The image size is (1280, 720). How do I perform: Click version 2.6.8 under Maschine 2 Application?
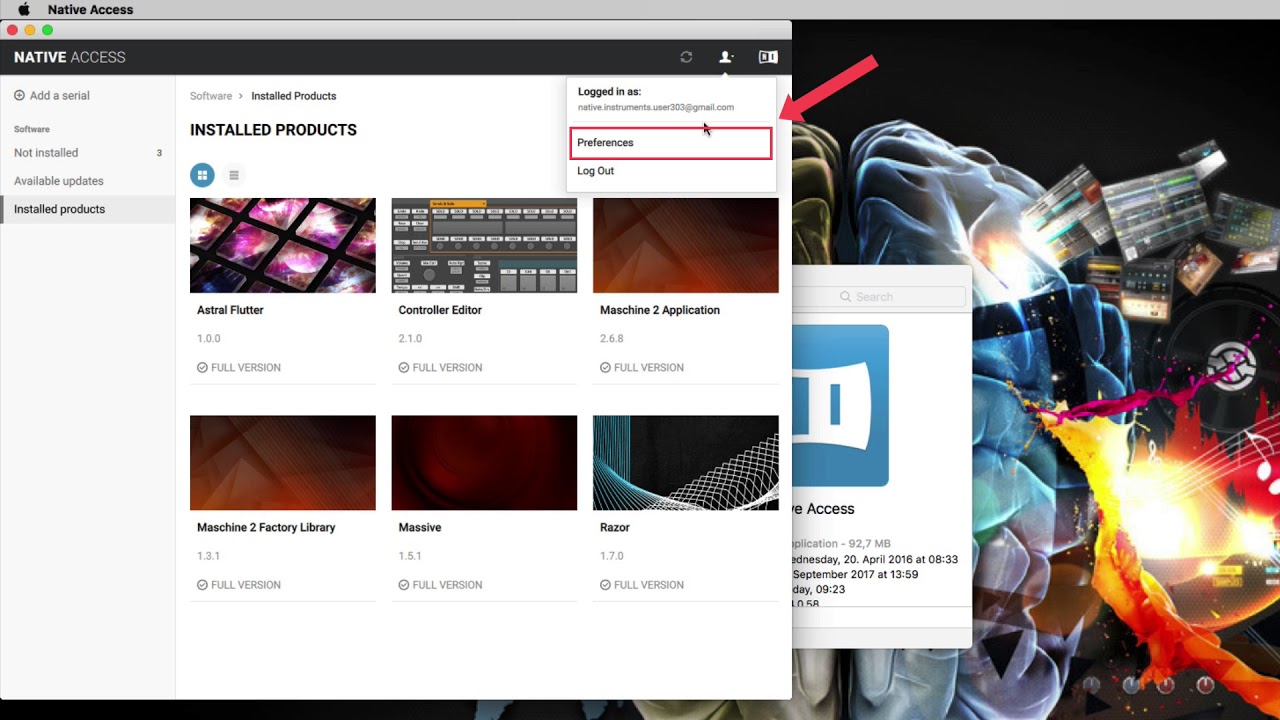pos(612,339)
